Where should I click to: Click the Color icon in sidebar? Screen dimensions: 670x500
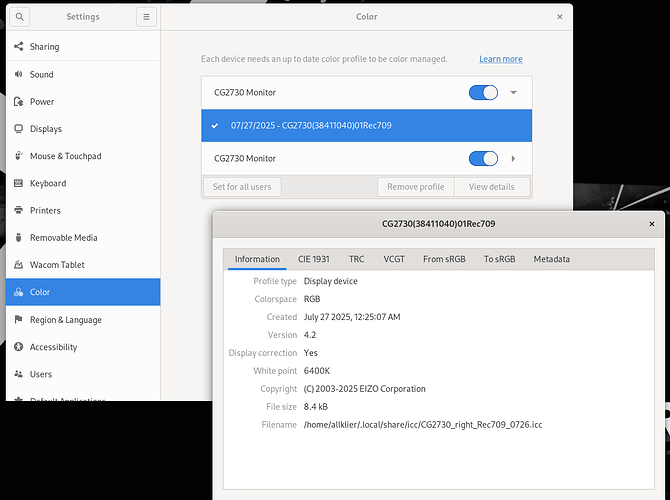(18, 292)
